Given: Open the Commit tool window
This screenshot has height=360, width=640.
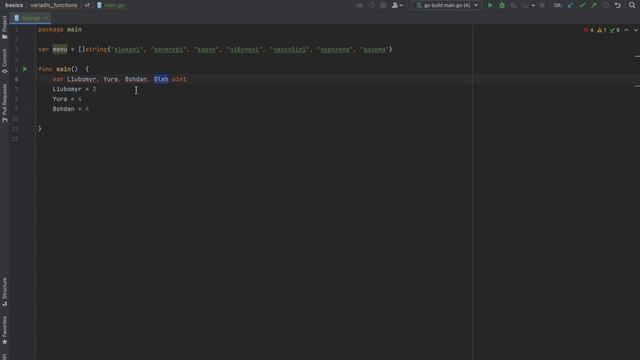Looking at the screenshot, I should (4, 61).
